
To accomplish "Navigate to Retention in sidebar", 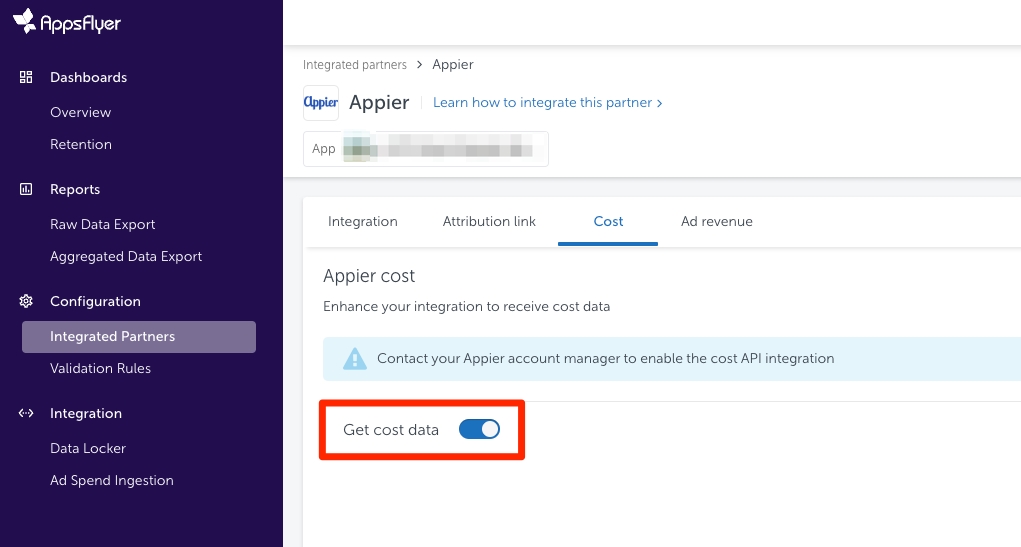I will 81,145.
